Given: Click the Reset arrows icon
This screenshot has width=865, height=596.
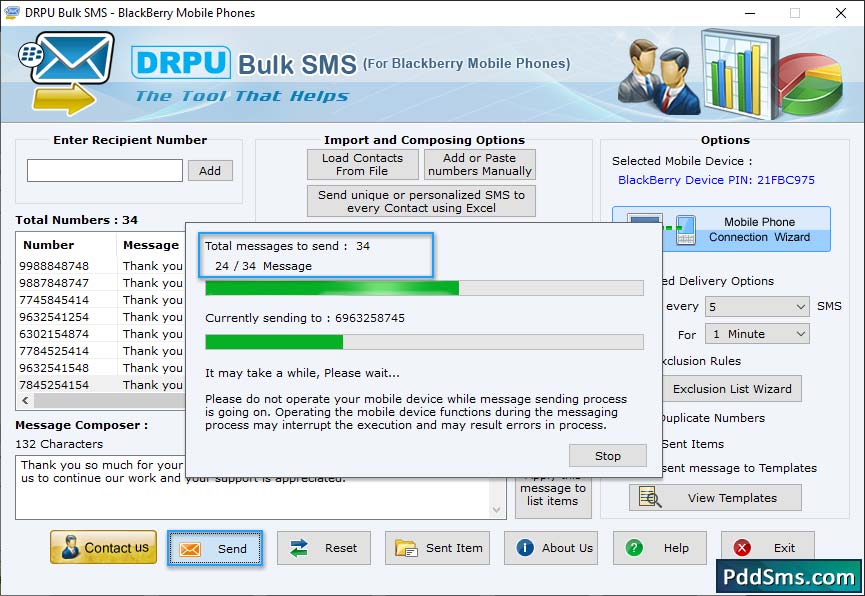Looking at the screenshot, I should 299,548.
